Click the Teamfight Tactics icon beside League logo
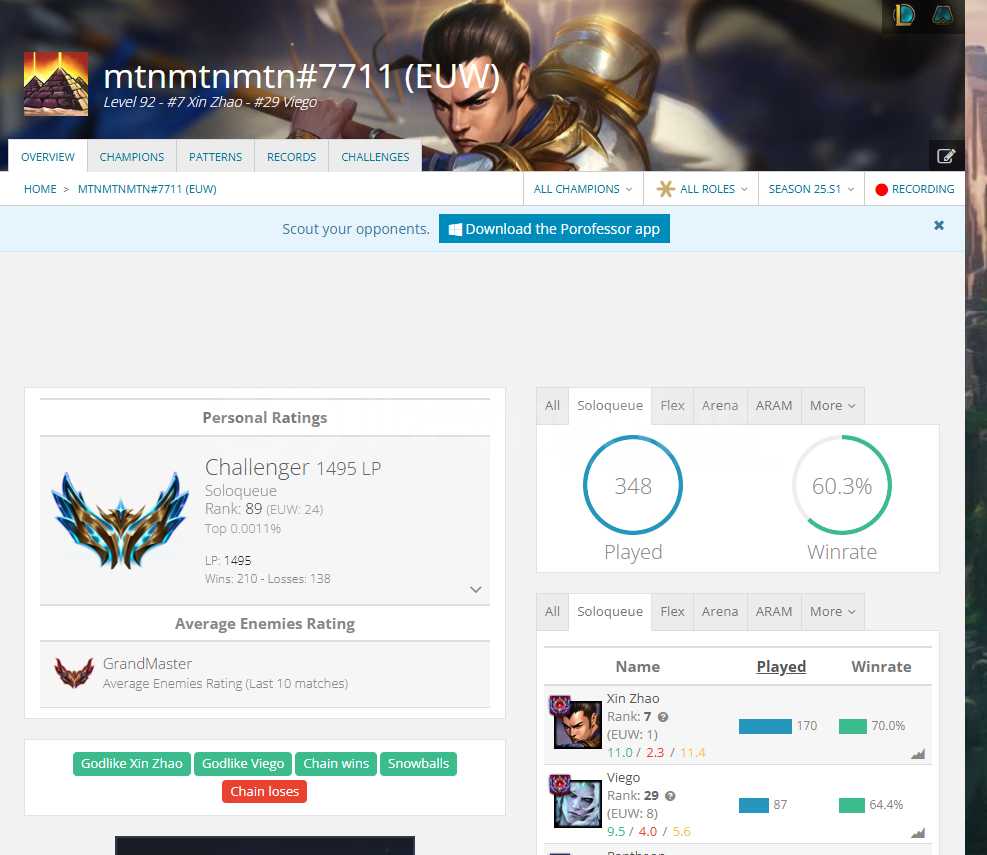The image size is (987, 855). (942, 15)
